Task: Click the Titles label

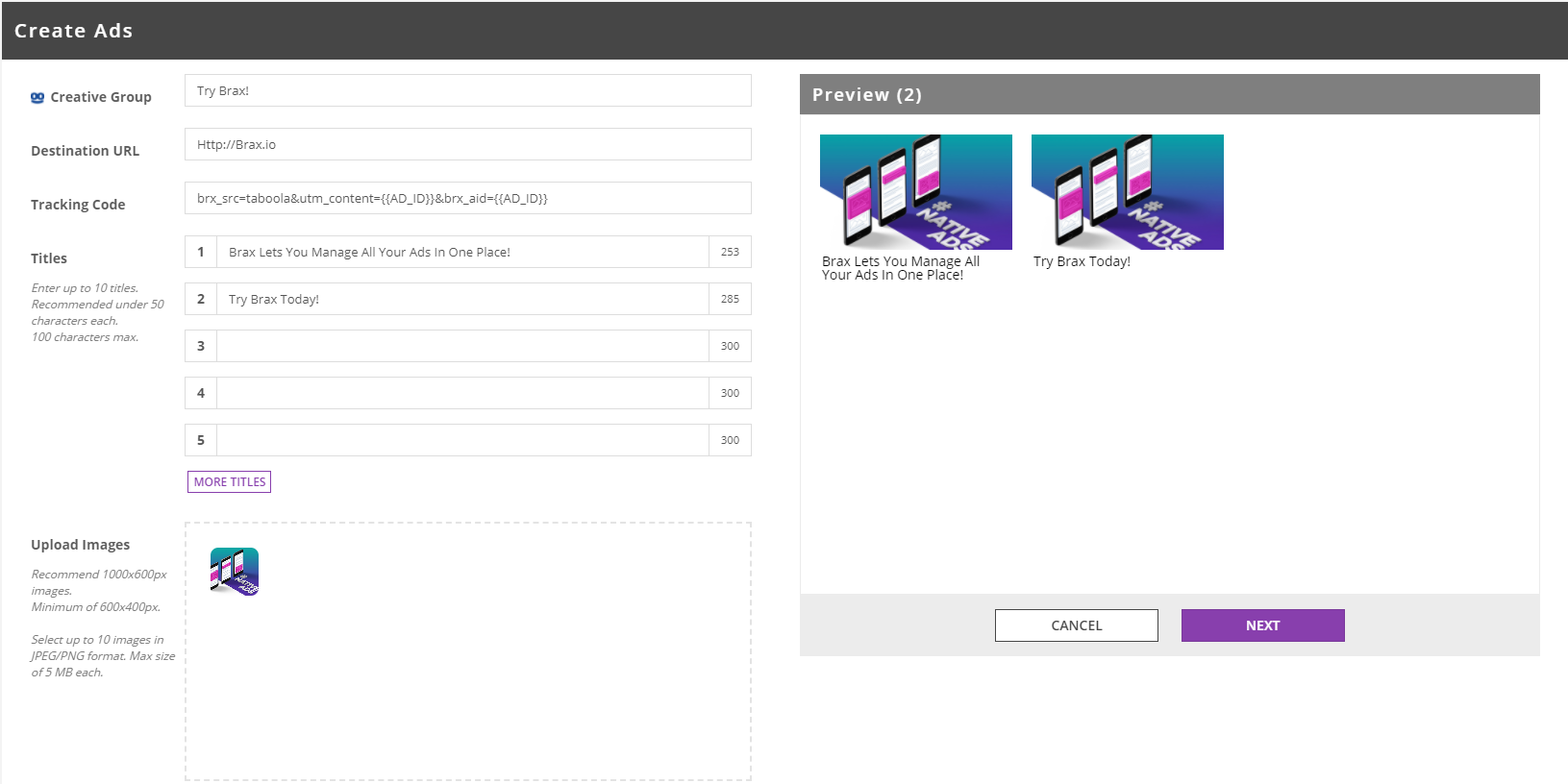Action: tap(49, 258)
